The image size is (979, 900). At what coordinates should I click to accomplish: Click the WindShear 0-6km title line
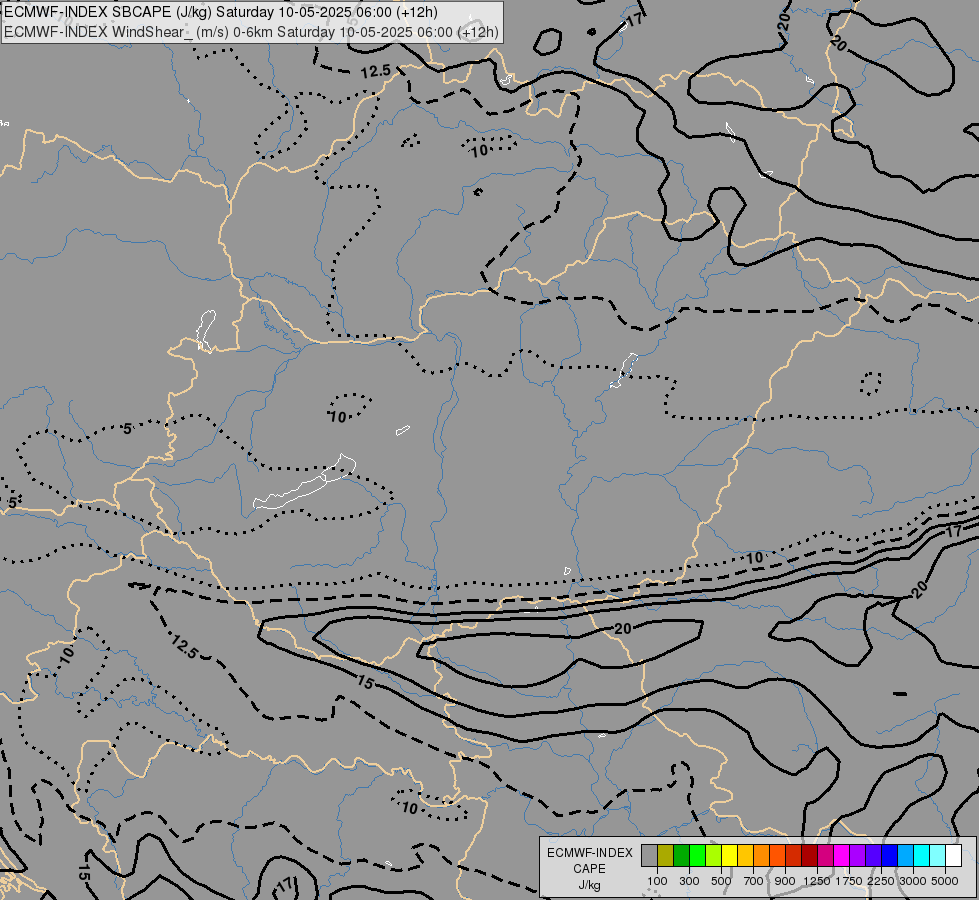point(251,31)
